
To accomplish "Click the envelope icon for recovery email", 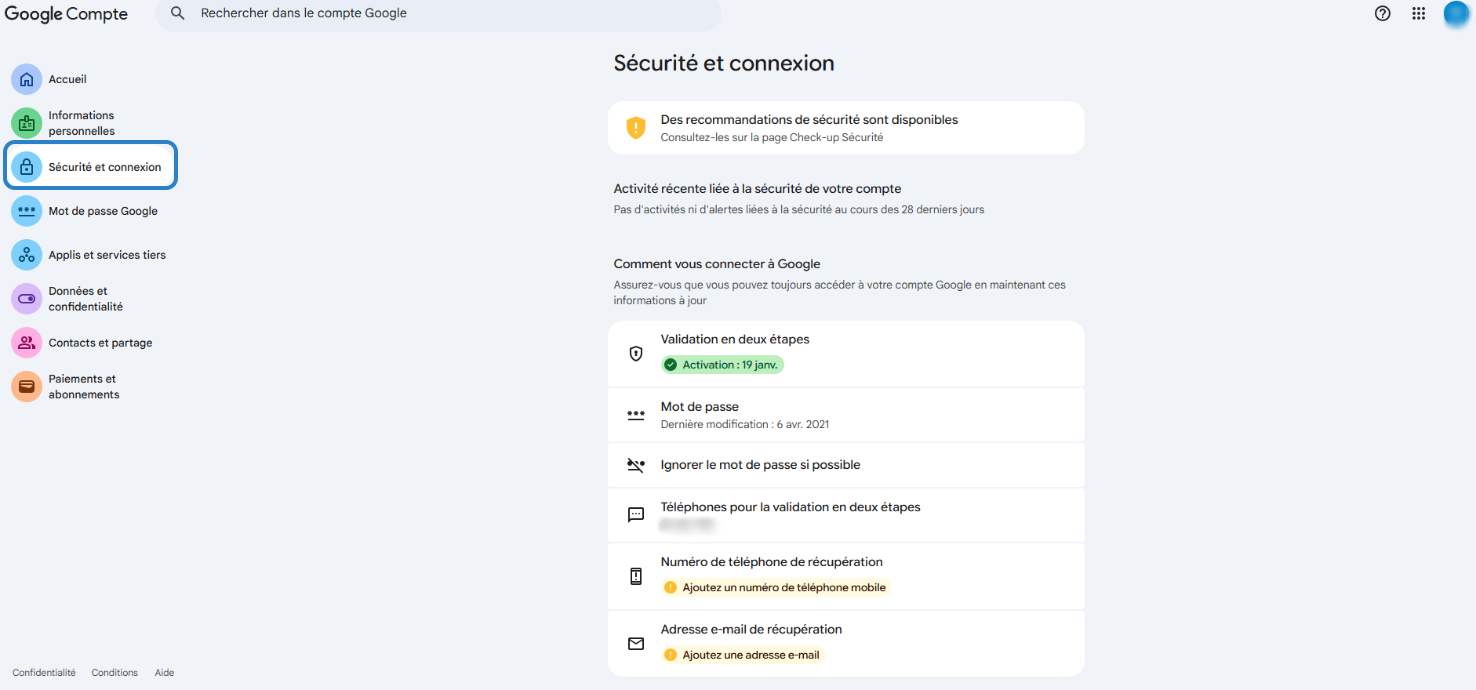I will pyautogui.click(x=636, y=644).
